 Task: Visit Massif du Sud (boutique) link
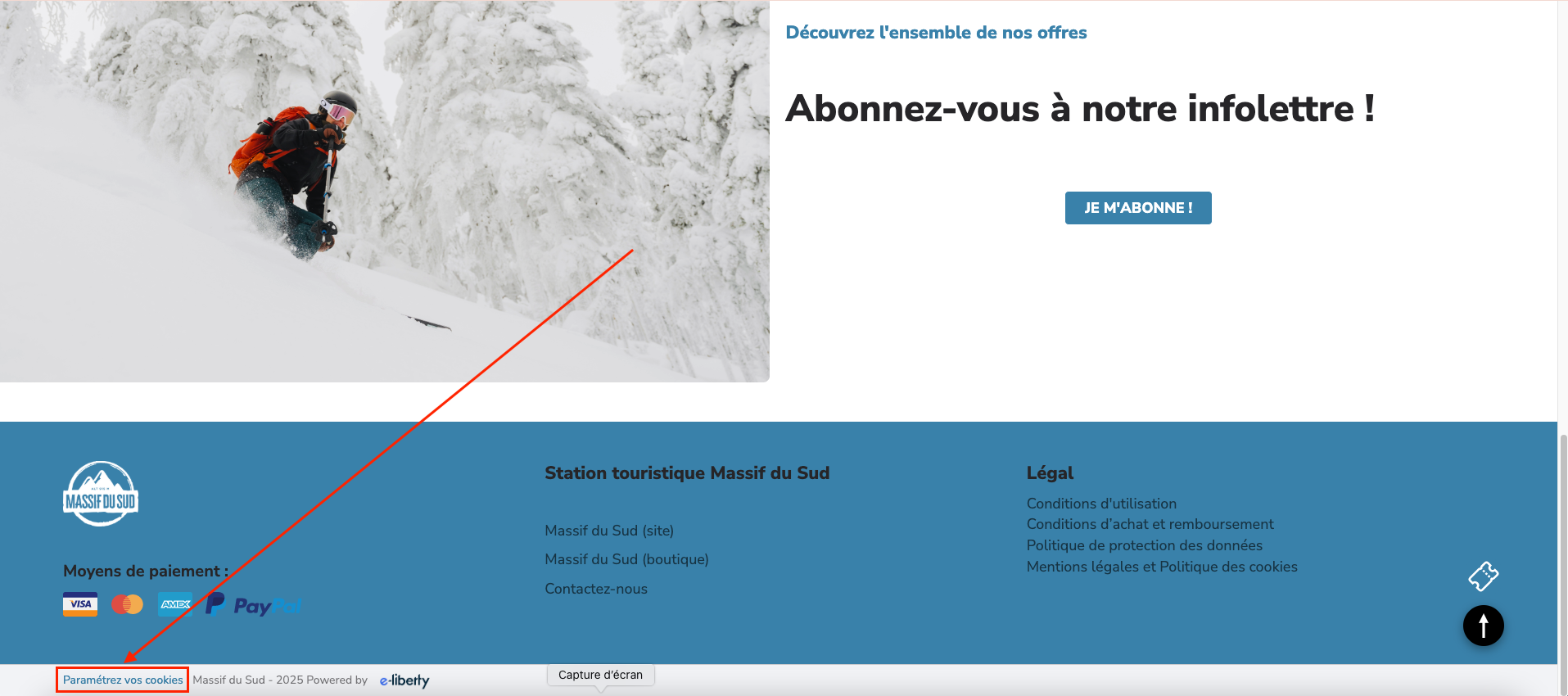pyautogui.click(x=626, y=559)
